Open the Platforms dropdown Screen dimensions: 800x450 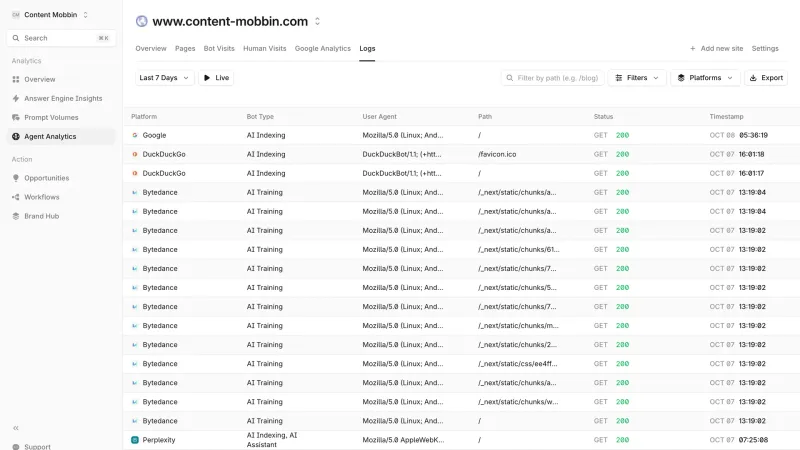click(x=705, y=78)
